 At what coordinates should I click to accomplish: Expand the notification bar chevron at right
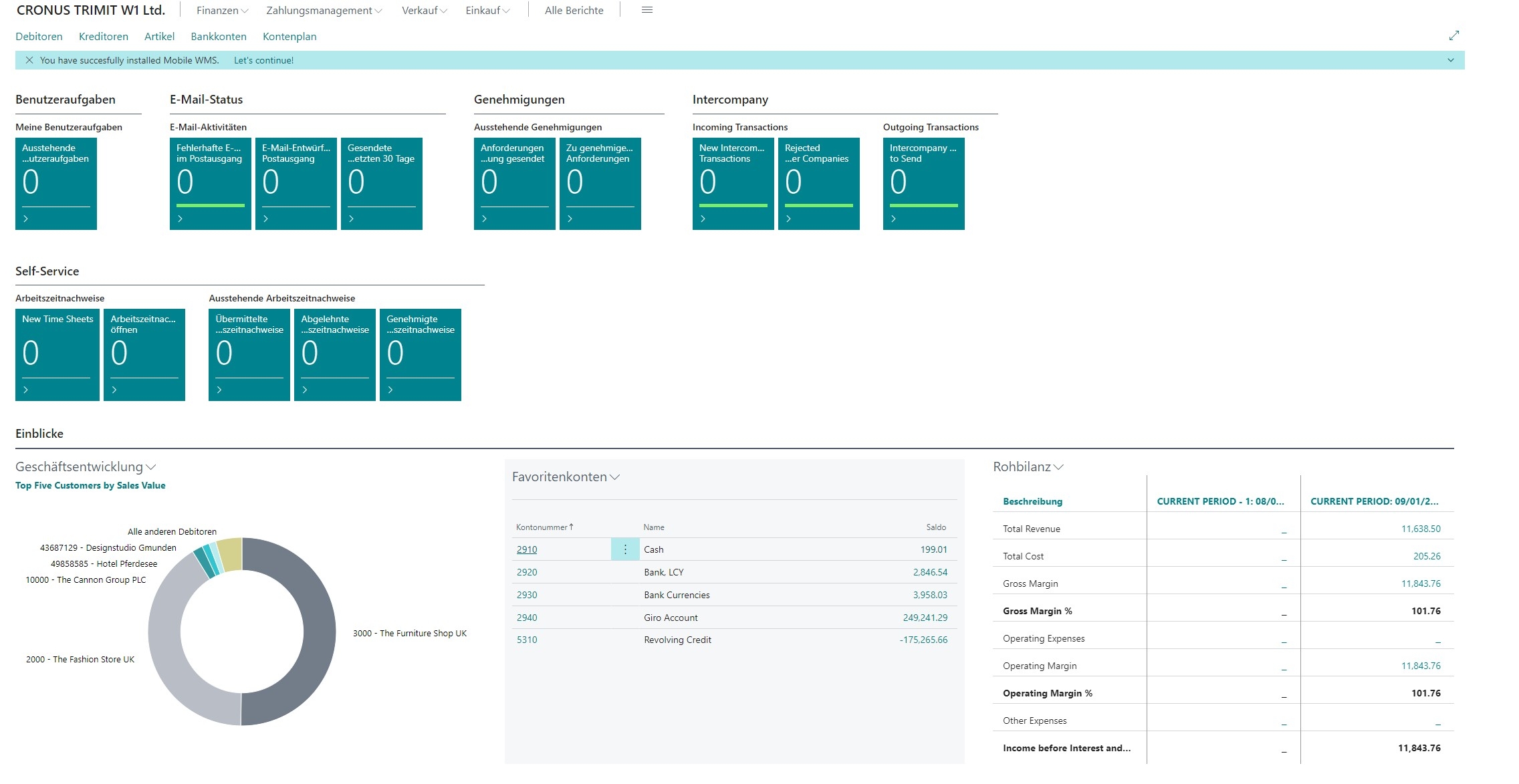[x=1450, y=60]
